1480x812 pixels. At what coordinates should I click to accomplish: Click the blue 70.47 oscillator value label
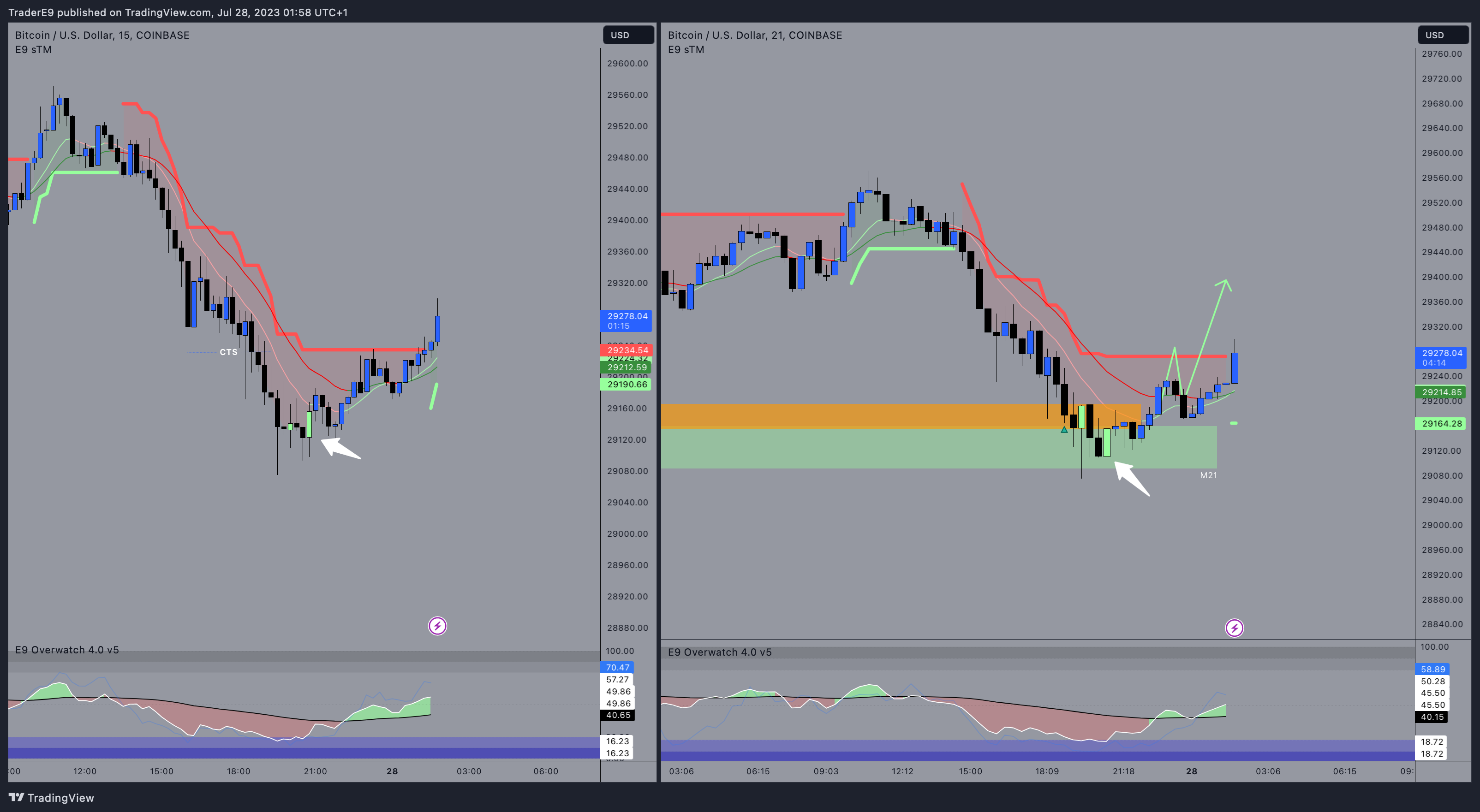pyautogui.click(x=618, y=667)
